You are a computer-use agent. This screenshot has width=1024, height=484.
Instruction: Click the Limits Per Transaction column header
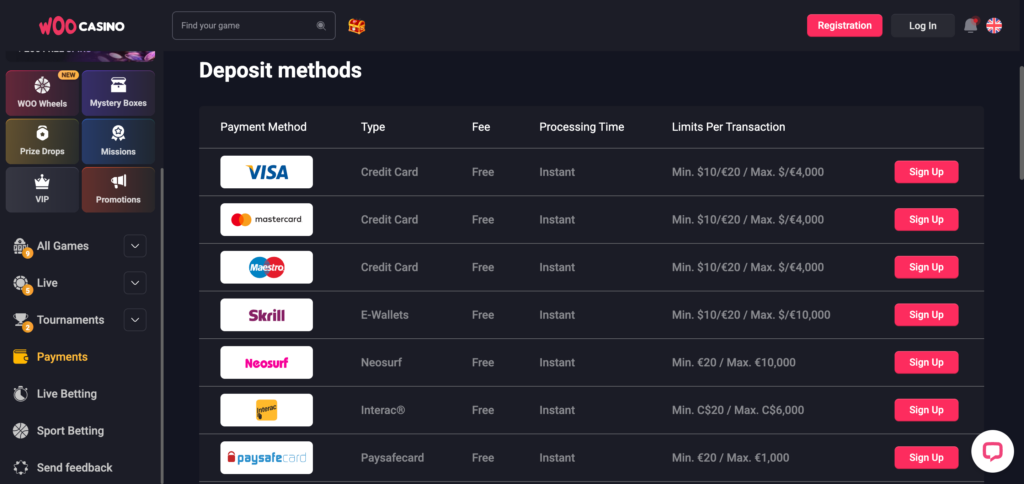tap(728, 127)
